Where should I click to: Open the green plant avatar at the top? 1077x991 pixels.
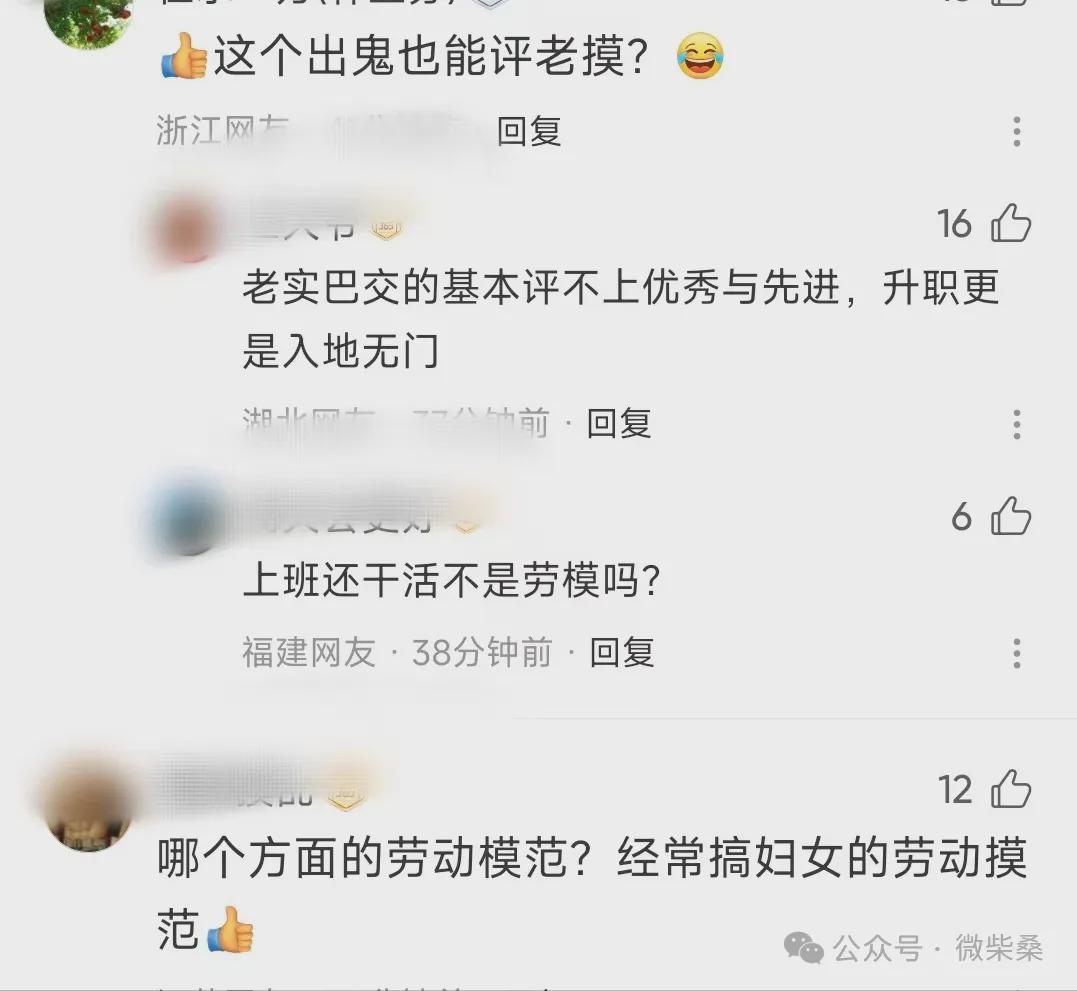[x=89, y=21]
